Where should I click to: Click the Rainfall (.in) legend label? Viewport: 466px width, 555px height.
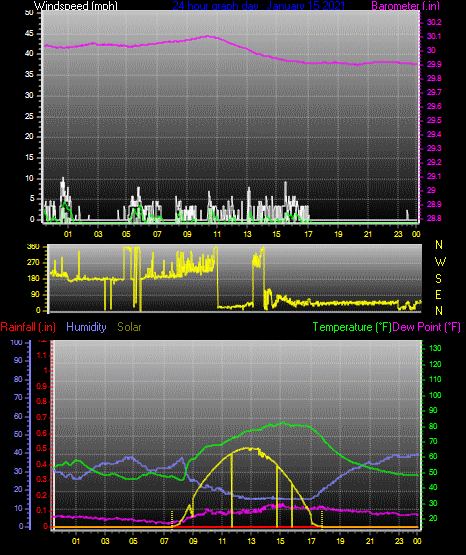[28, 327]
